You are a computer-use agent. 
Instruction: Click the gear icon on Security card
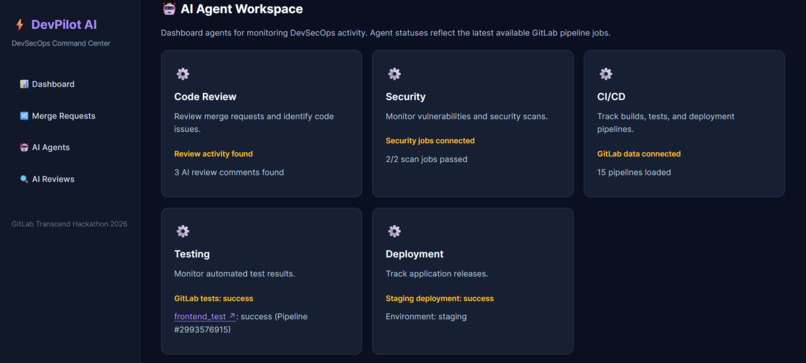tap(394, 74)
